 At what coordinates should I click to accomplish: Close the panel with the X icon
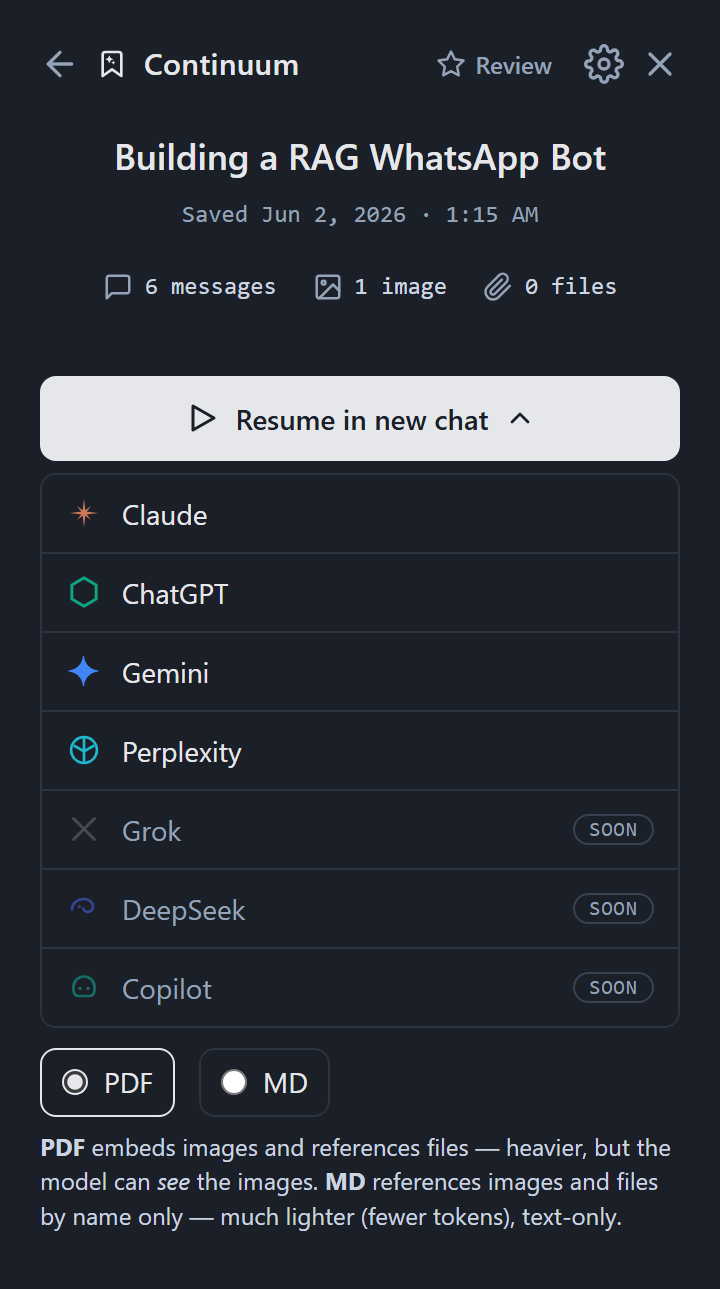point(660,64)
